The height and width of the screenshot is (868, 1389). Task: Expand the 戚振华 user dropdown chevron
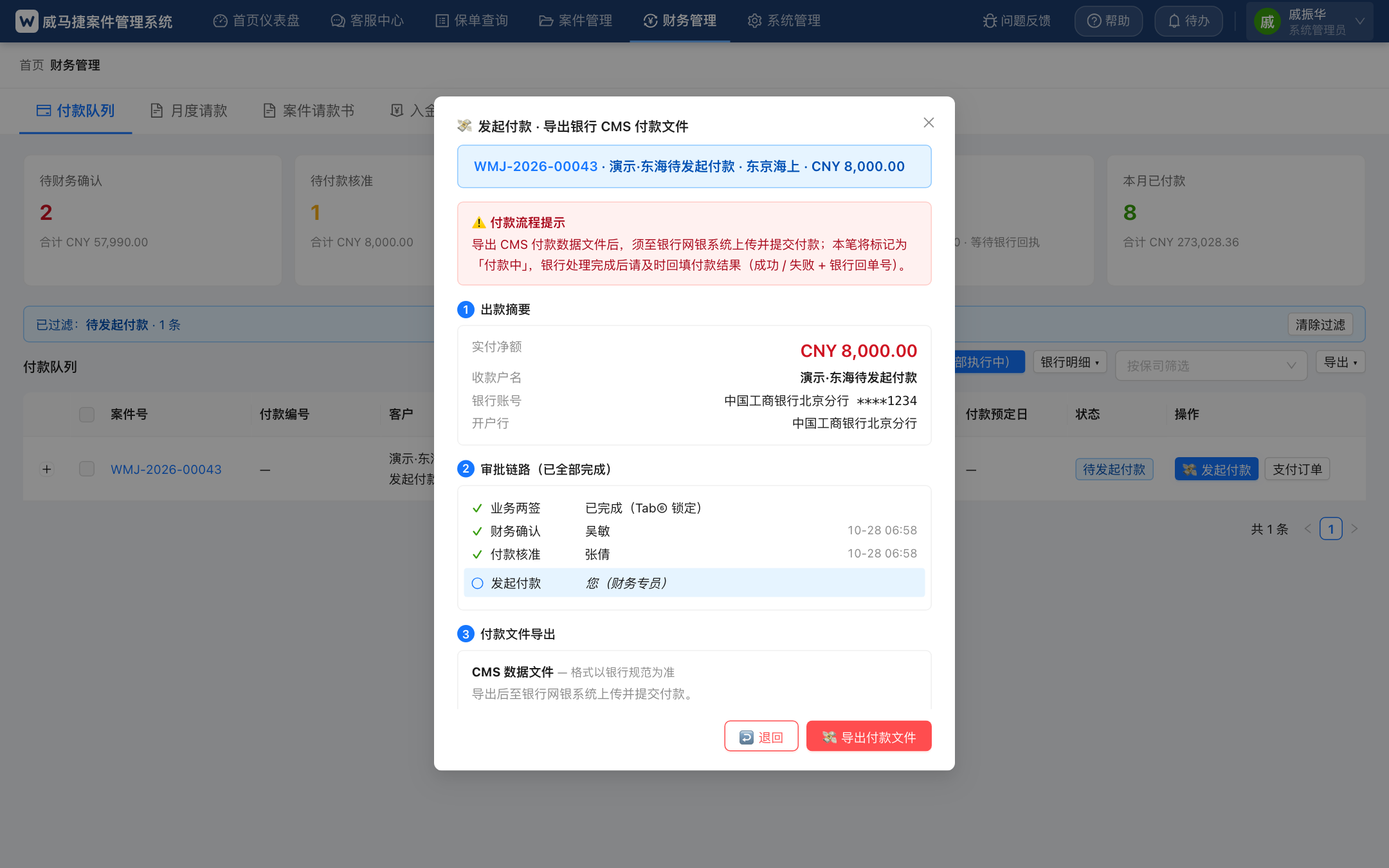tap(1360, 21)
